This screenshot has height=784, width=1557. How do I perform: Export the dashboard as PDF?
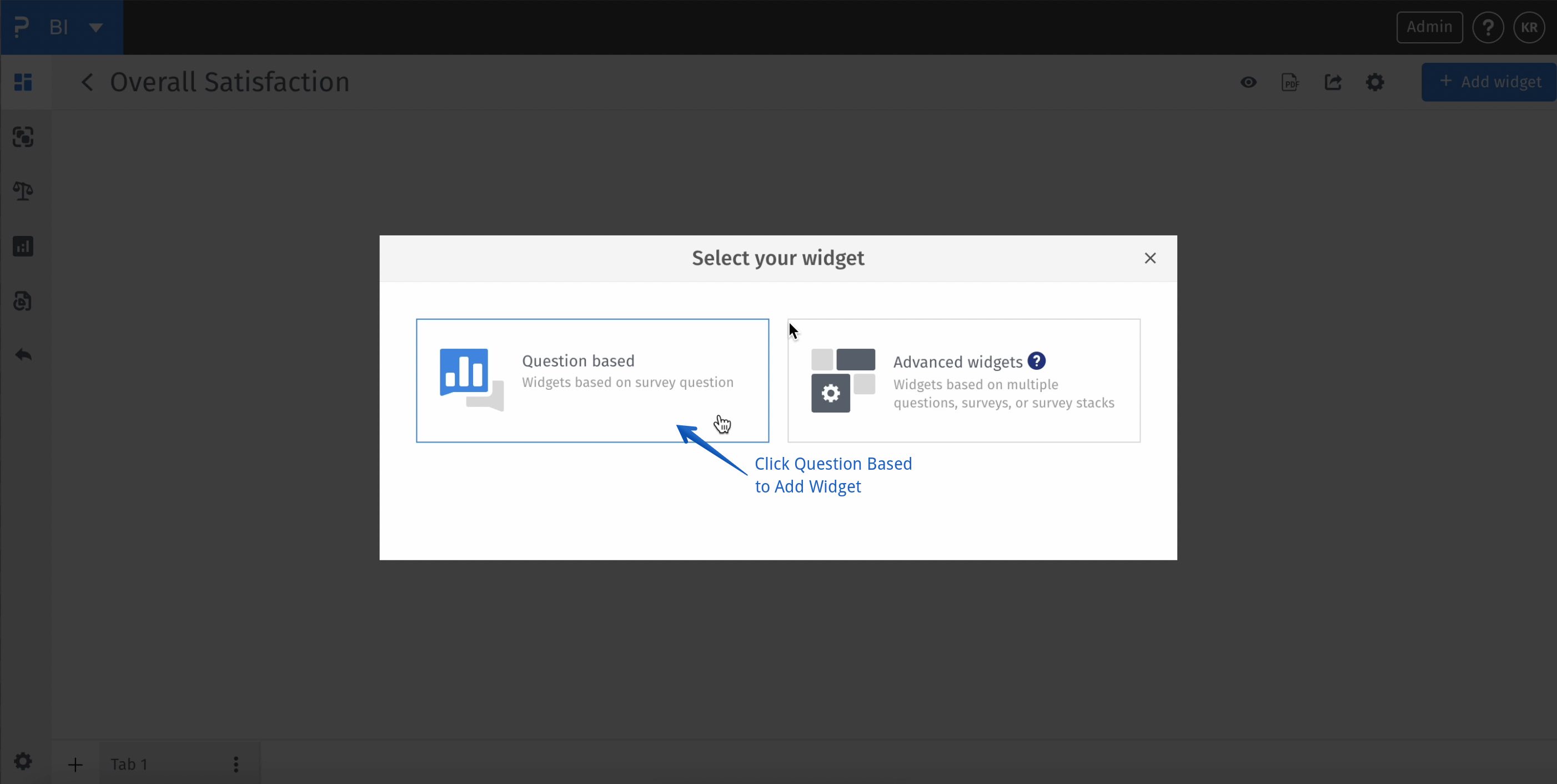click(1290, 82)
